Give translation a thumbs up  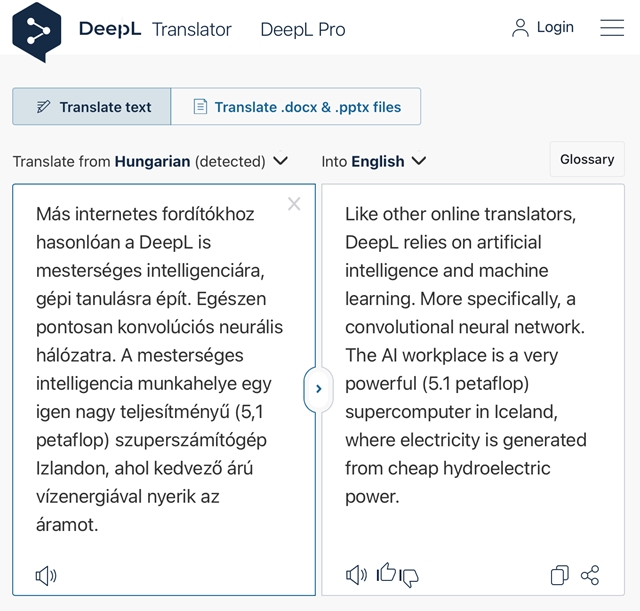pyautogui.click(x=386, y=572)
